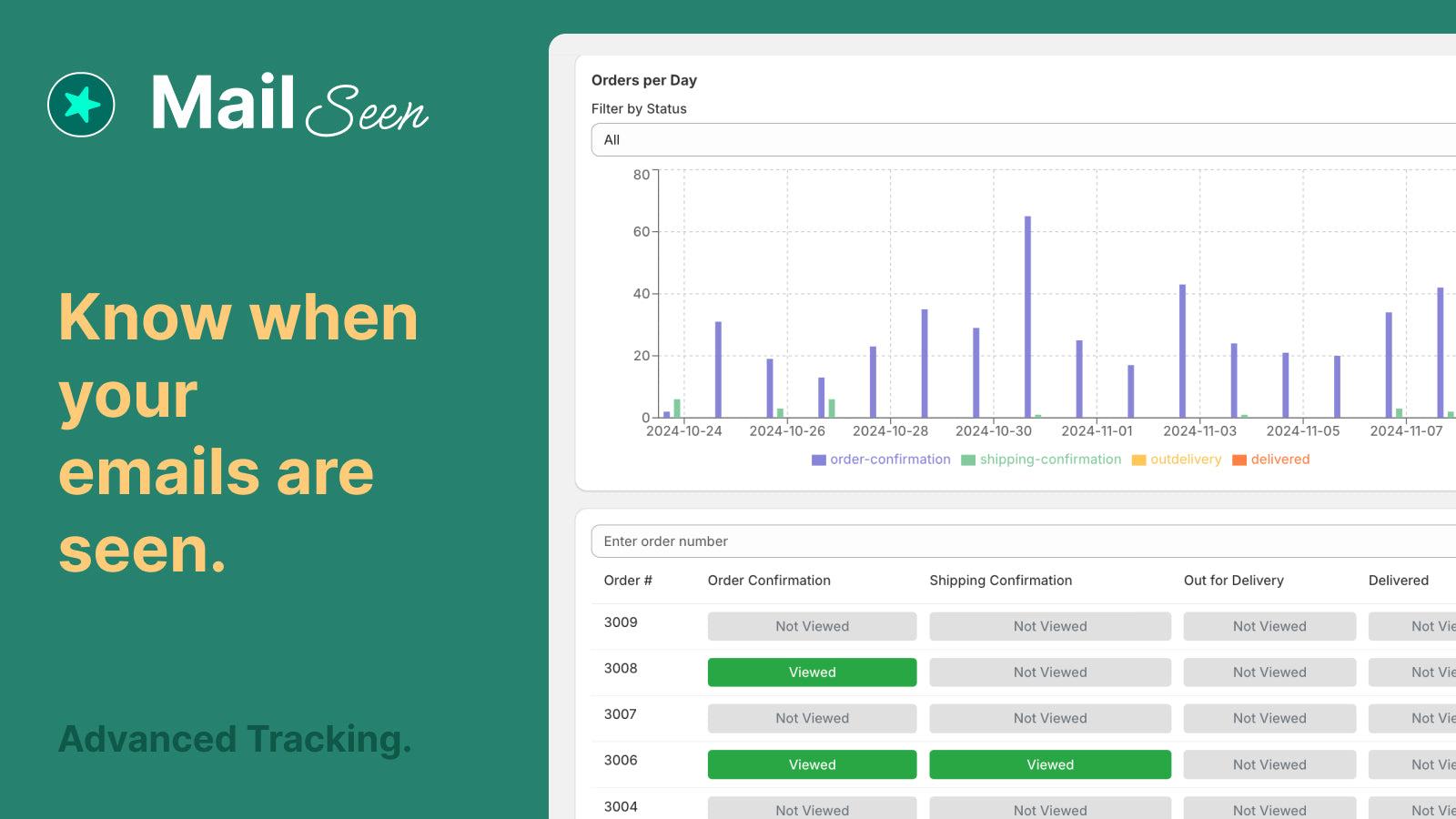The image size is (1456, 819).
Task: Click the purple order-confirmation color square
Action: tap(817, 460)
